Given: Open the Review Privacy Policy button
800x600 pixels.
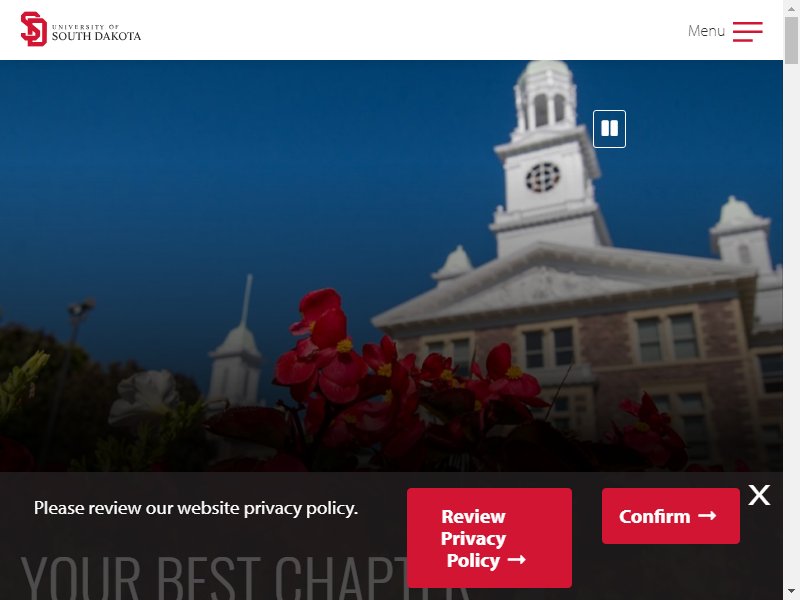Looking at the screenshot, I should [489, 538].
